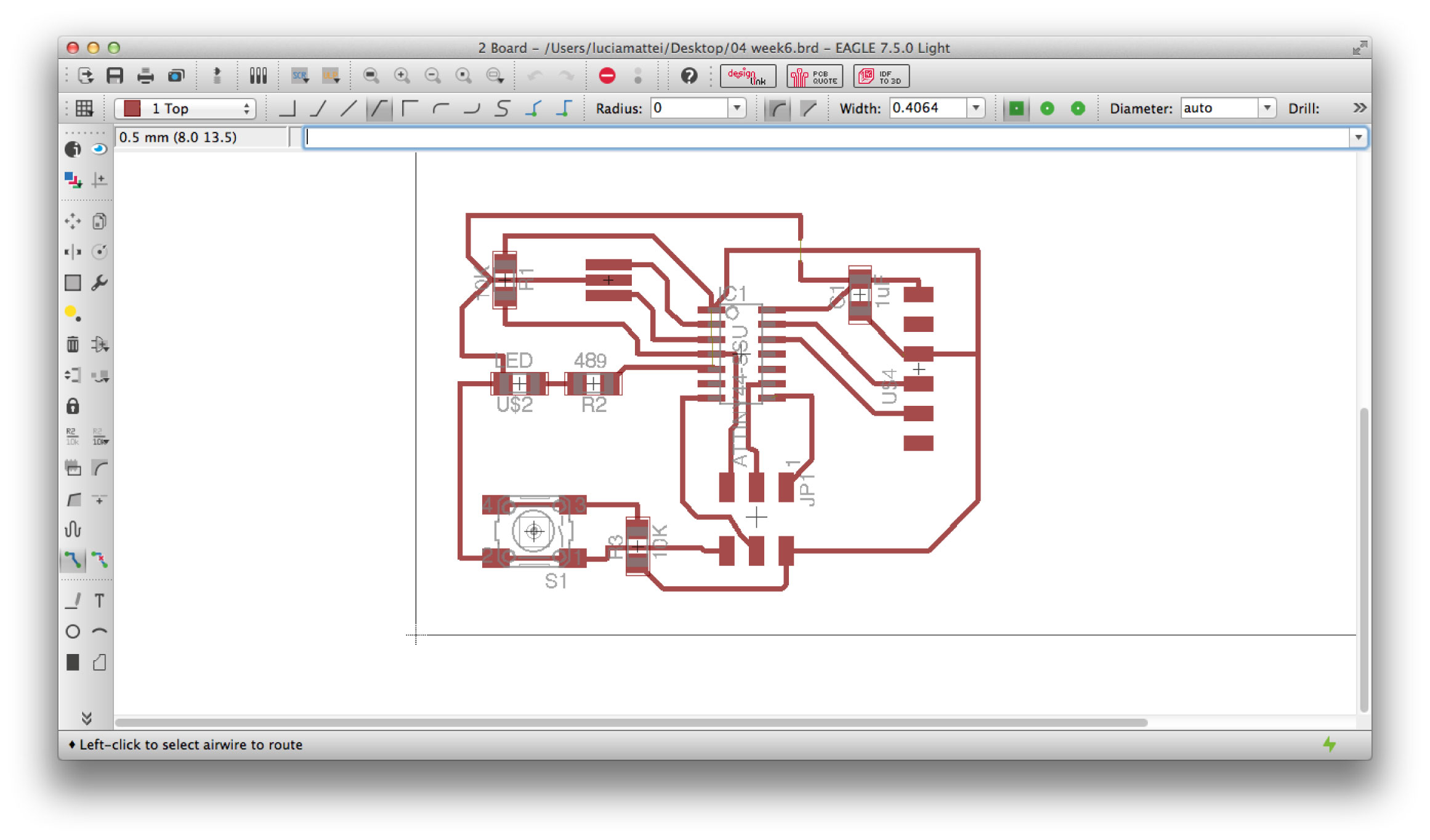This screenshot has width=1430, height=840.
Task: Click the red Stop command icon
Action: 607,76
